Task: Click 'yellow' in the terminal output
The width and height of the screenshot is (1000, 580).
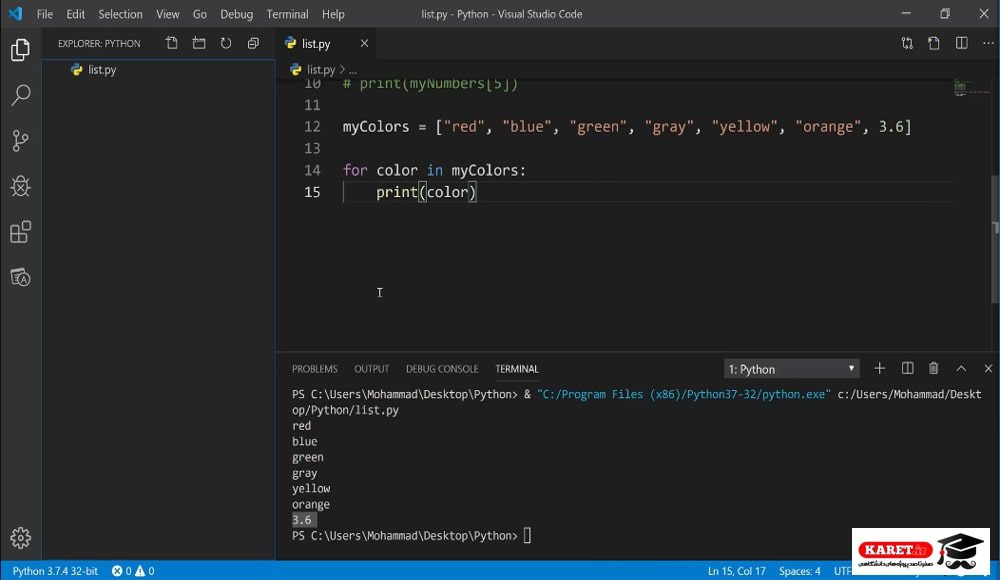Action: pos(311,488)
